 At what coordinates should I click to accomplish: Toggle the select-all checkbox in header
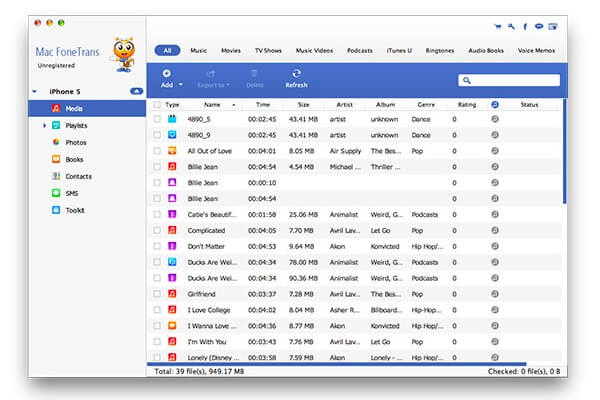157,104
